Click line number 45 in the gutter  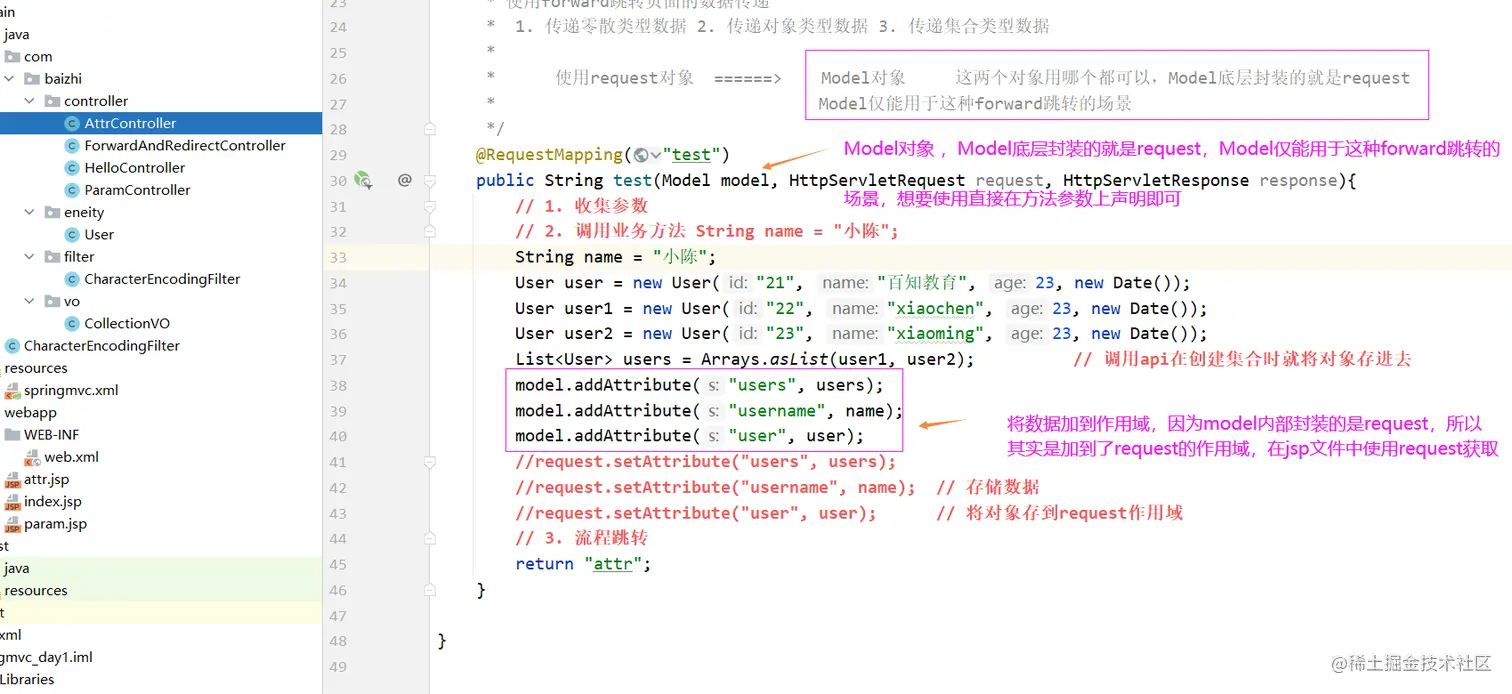pyautogui.click(x=338, y=565)
